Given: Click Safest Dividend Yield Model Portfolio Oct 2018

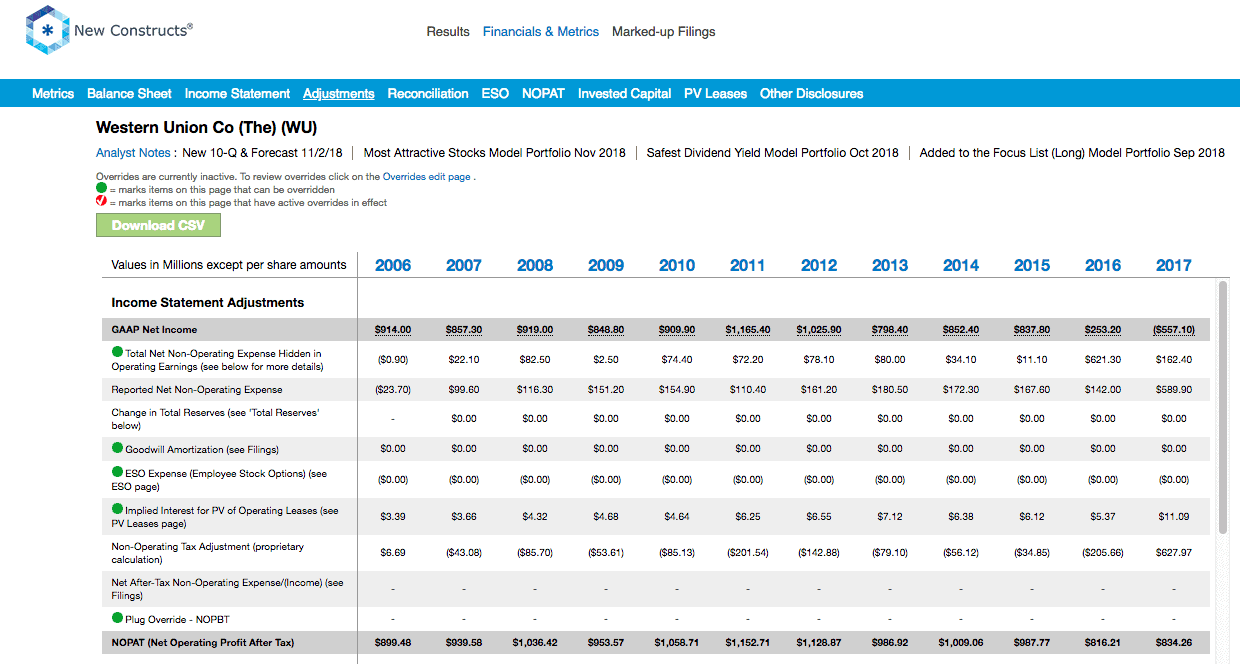Looking at the screenshot, I should coord(772,153).
